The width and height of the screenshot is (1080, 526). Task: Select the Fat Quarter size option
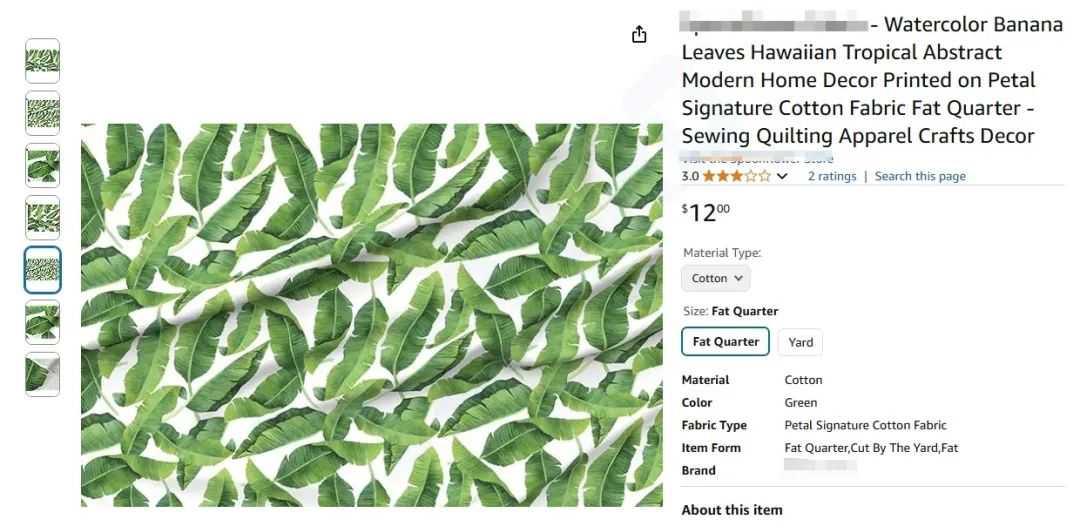[726, 341]
